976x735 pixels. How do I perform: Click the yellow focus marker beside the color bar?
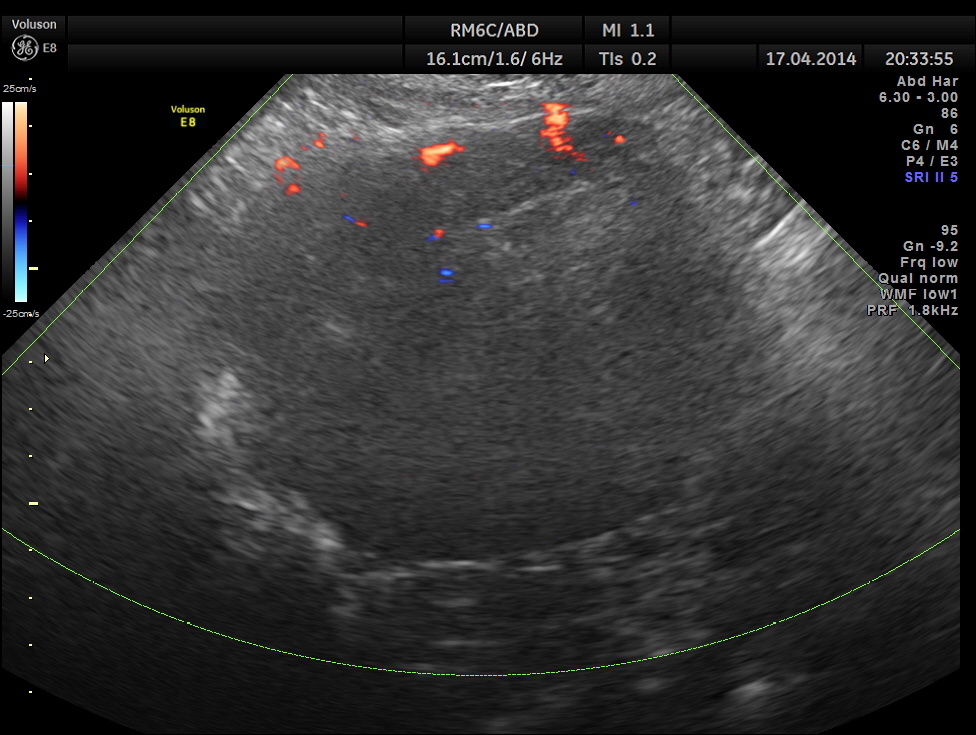tap(34, 268)
